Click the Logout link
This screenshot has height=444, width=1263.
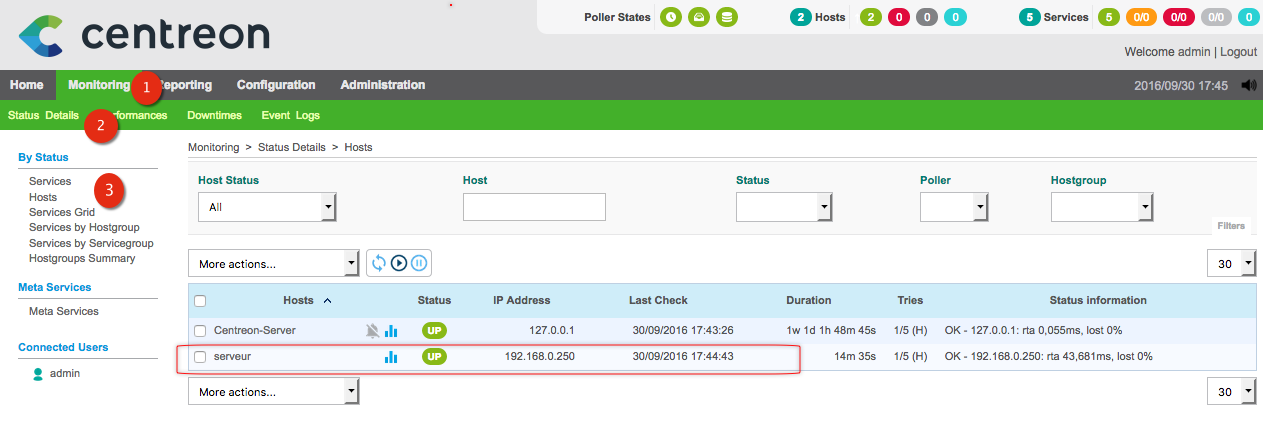click(x=1238, y=51)
